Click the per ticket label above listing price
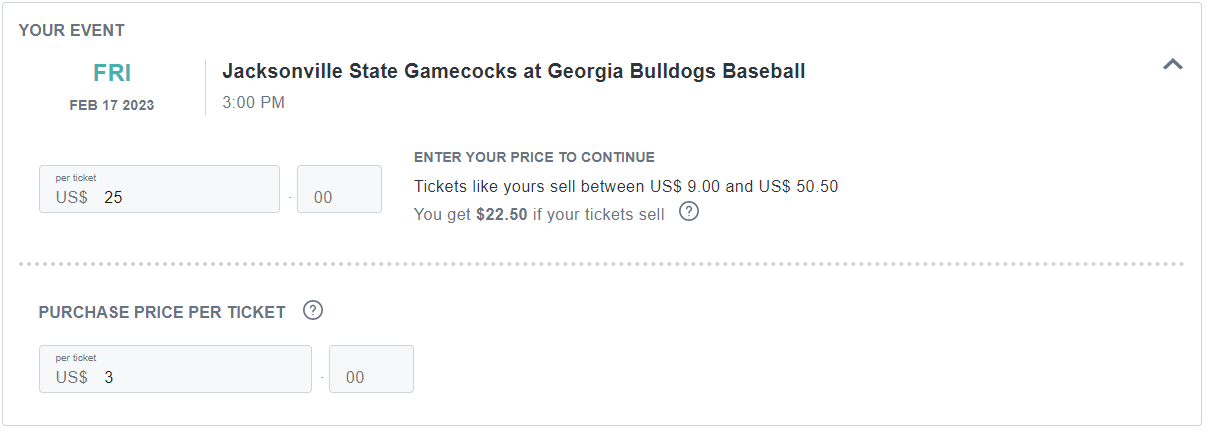The width and height of the screenshot is (1207, 443). pos(76,178)
